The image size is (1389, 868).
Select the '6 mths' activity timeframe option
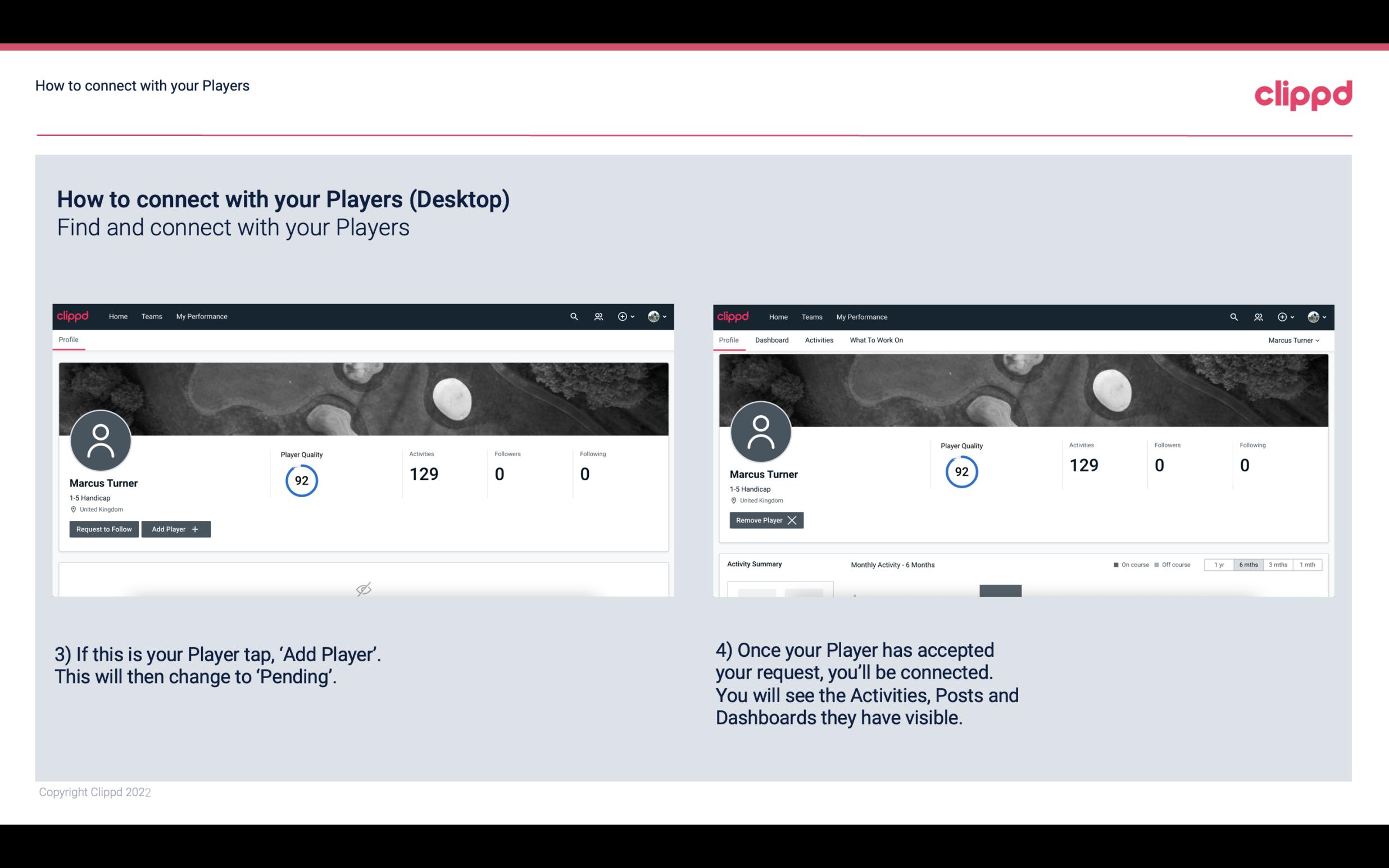(x=1248, y=564)
